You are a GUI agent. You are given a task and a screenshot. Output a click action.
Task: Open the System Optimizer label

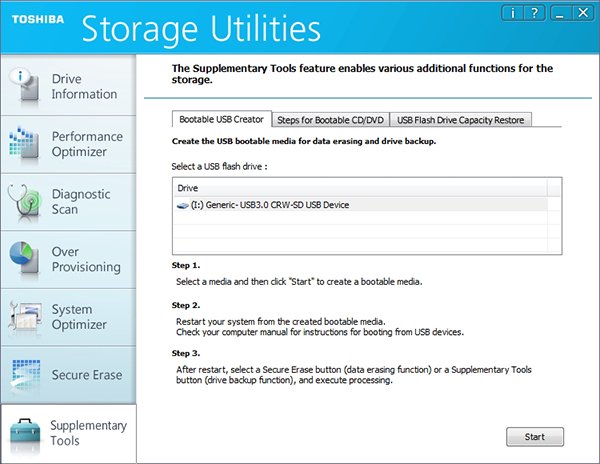click(x=79, y=317)
